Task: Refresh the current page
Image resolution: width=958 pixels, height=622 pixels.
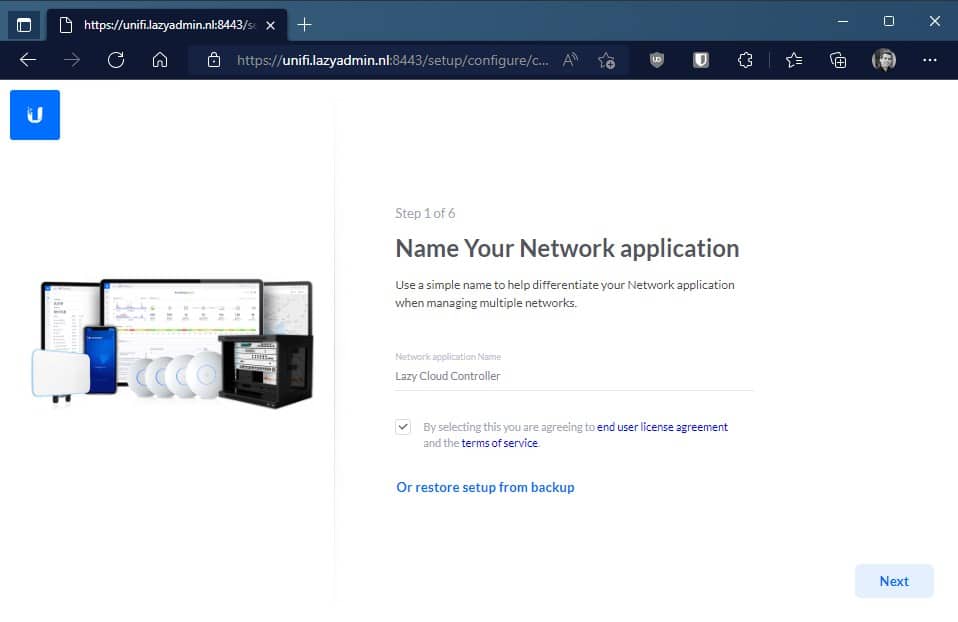Action: [116, 60]
